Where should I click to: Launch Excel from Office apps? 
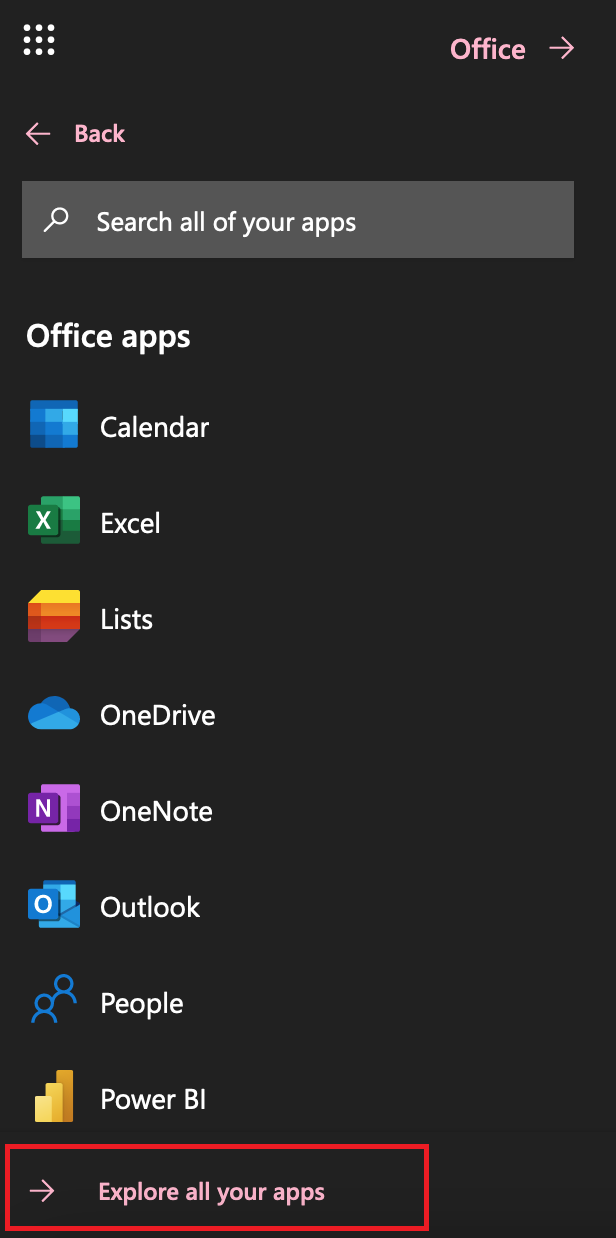click(52, 520)
